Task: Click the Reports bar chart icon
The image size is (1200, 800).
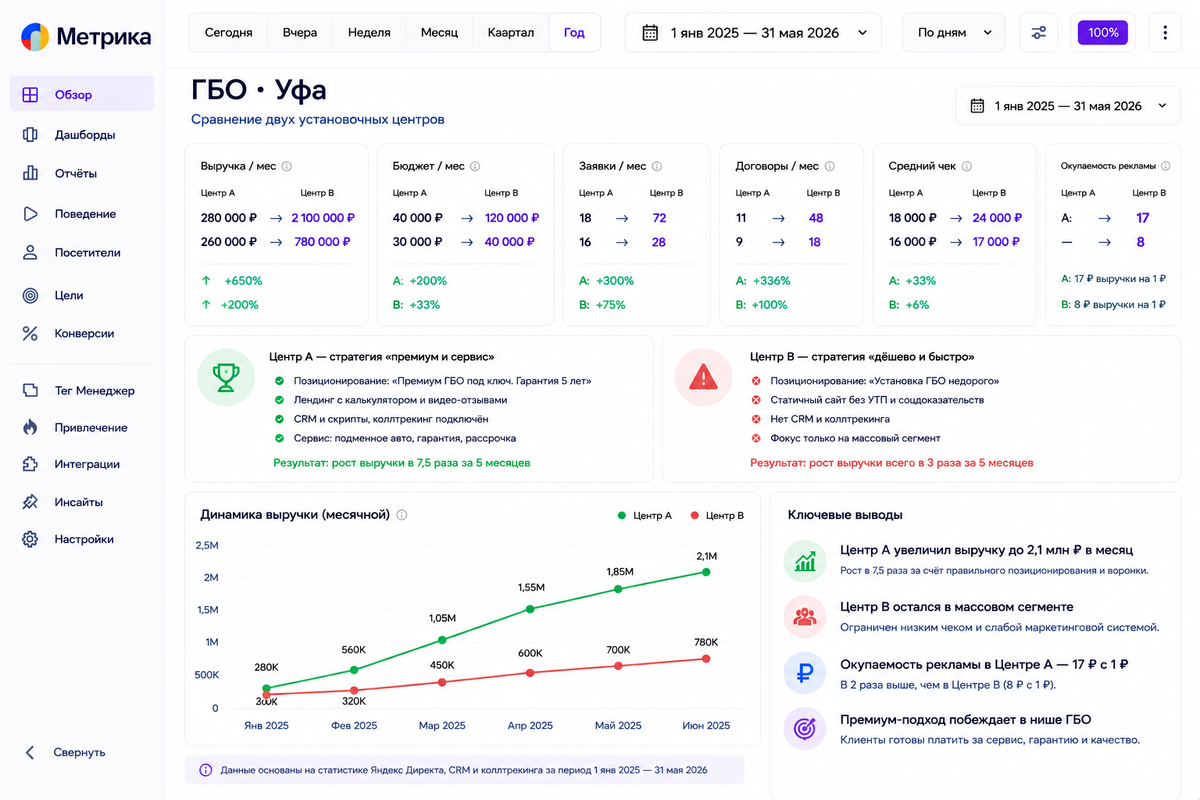Action: coord(30,173)
